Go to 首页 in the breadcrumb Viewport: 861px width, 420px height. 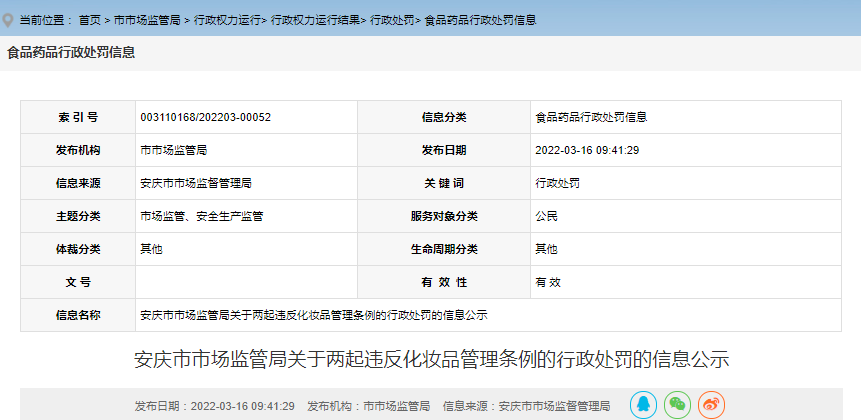pos(89,20)
